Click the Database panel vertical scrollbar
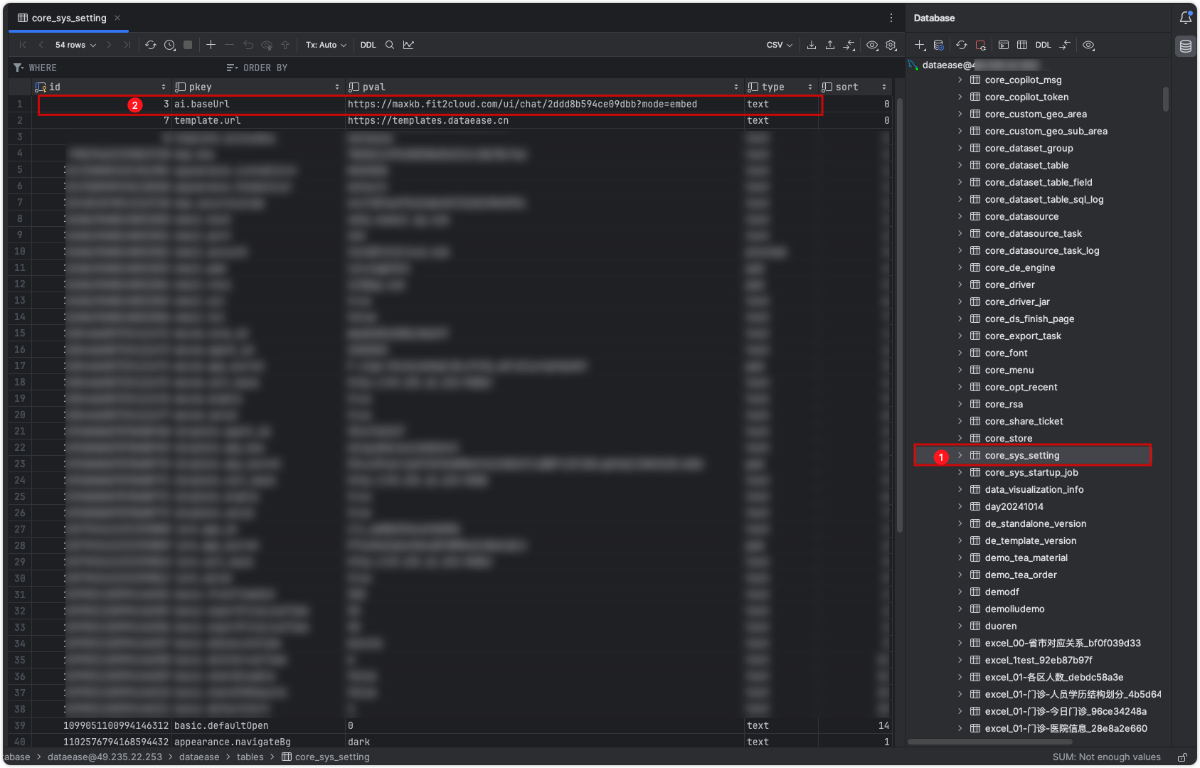The image size is (1200, 768). (x=1165, y=98)
